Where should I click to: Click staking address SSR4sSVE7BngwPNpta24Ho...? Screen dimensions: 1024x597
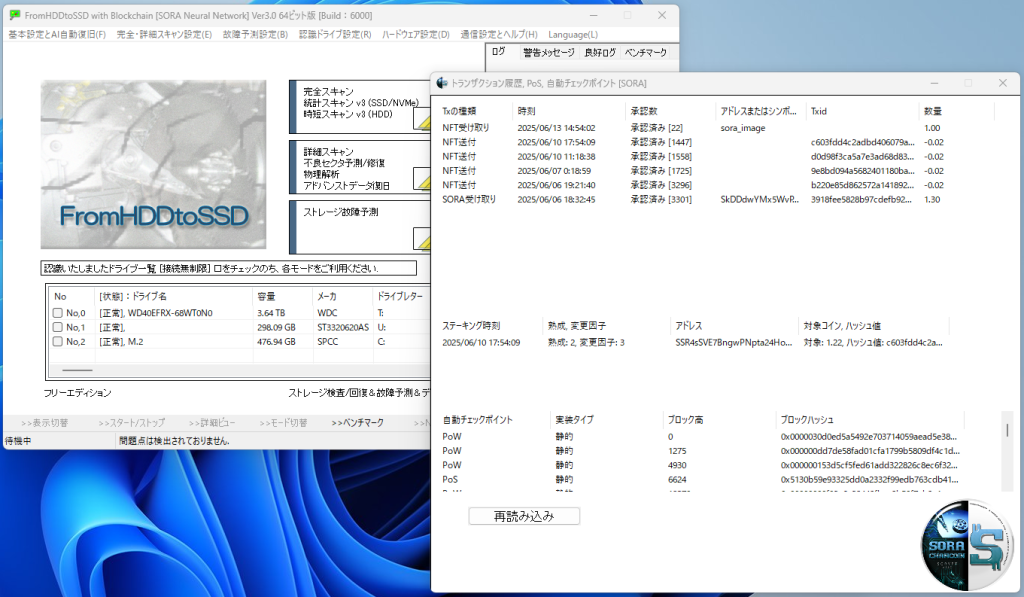point(733,342)
